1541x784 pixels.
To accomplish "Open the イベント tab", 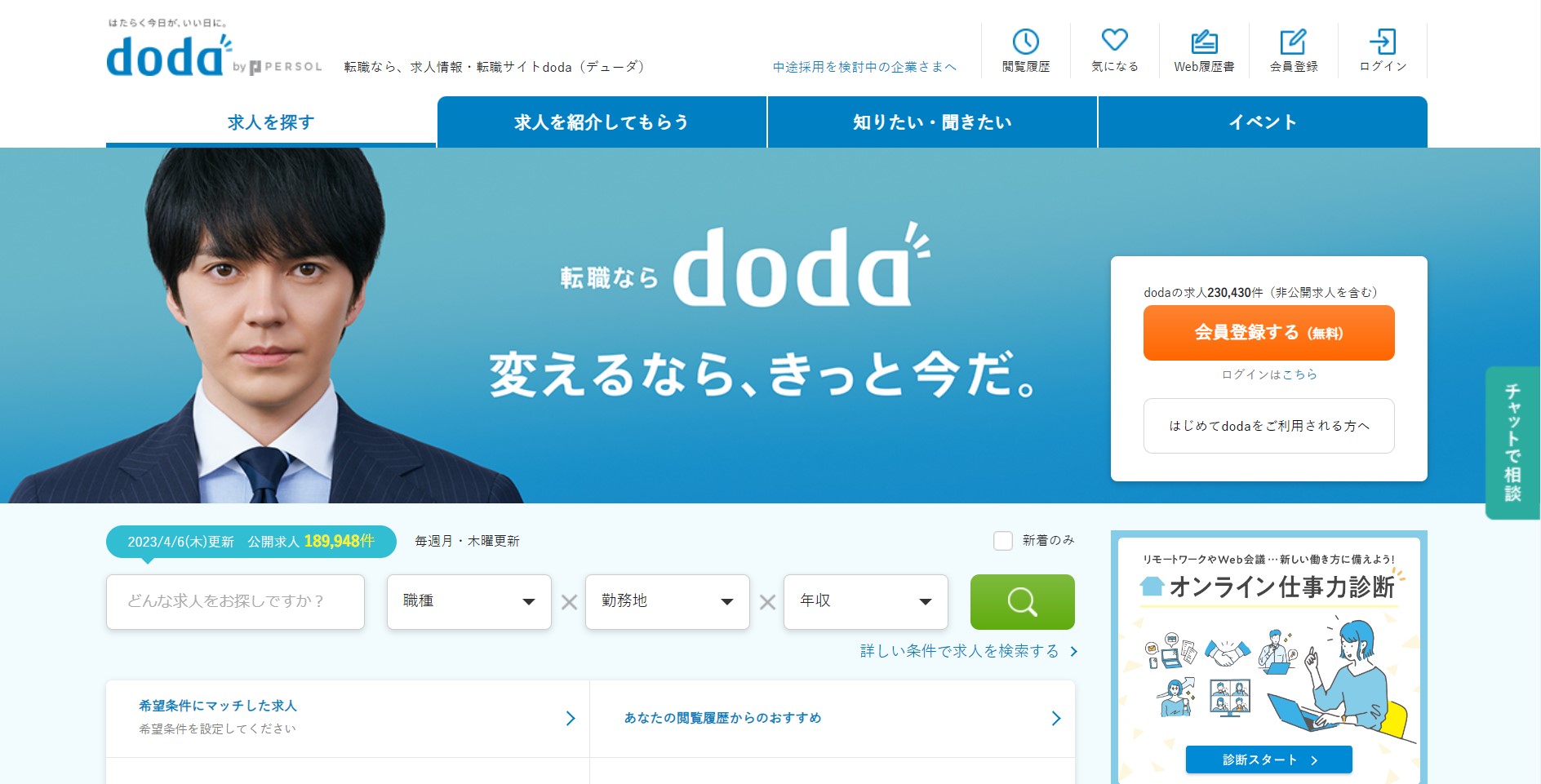I will point(1263,122).
